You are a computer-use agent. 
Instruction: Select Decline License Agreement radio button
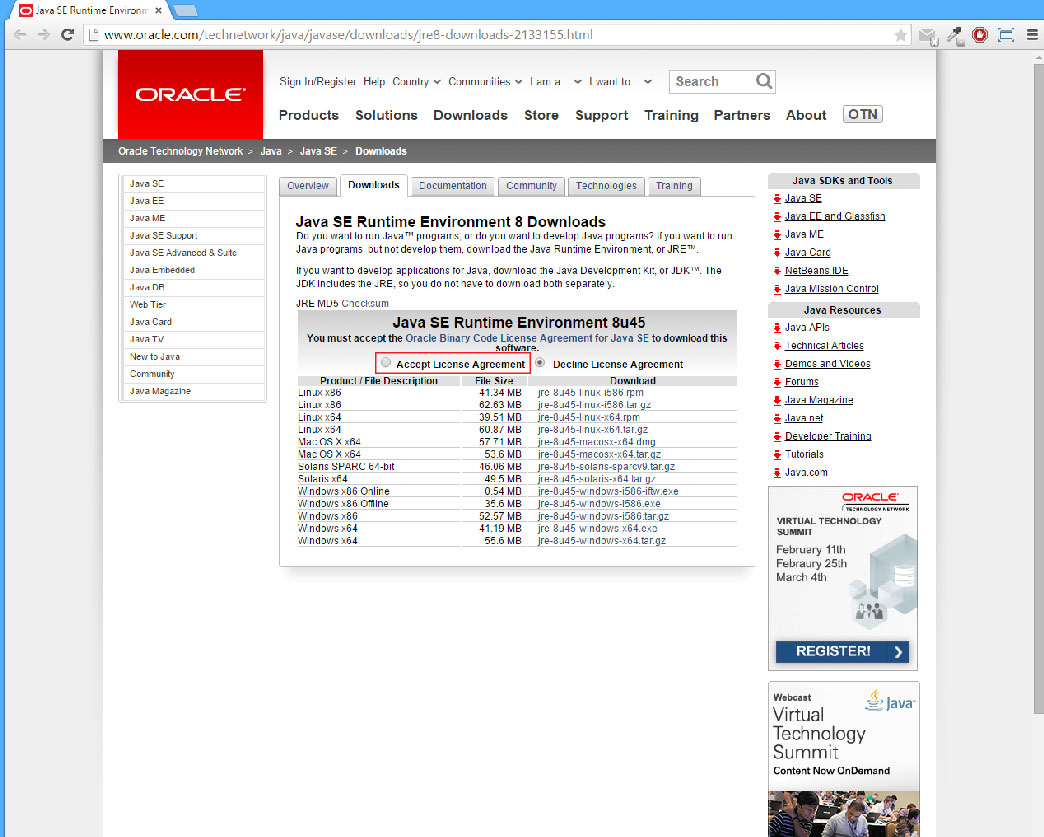540,363
